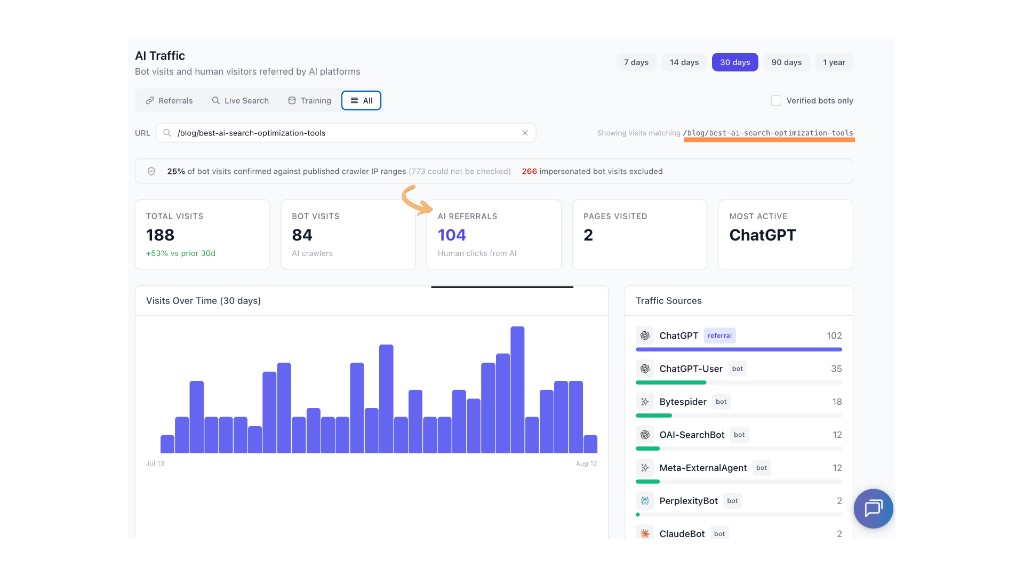Set time range to 14 days

684,62
